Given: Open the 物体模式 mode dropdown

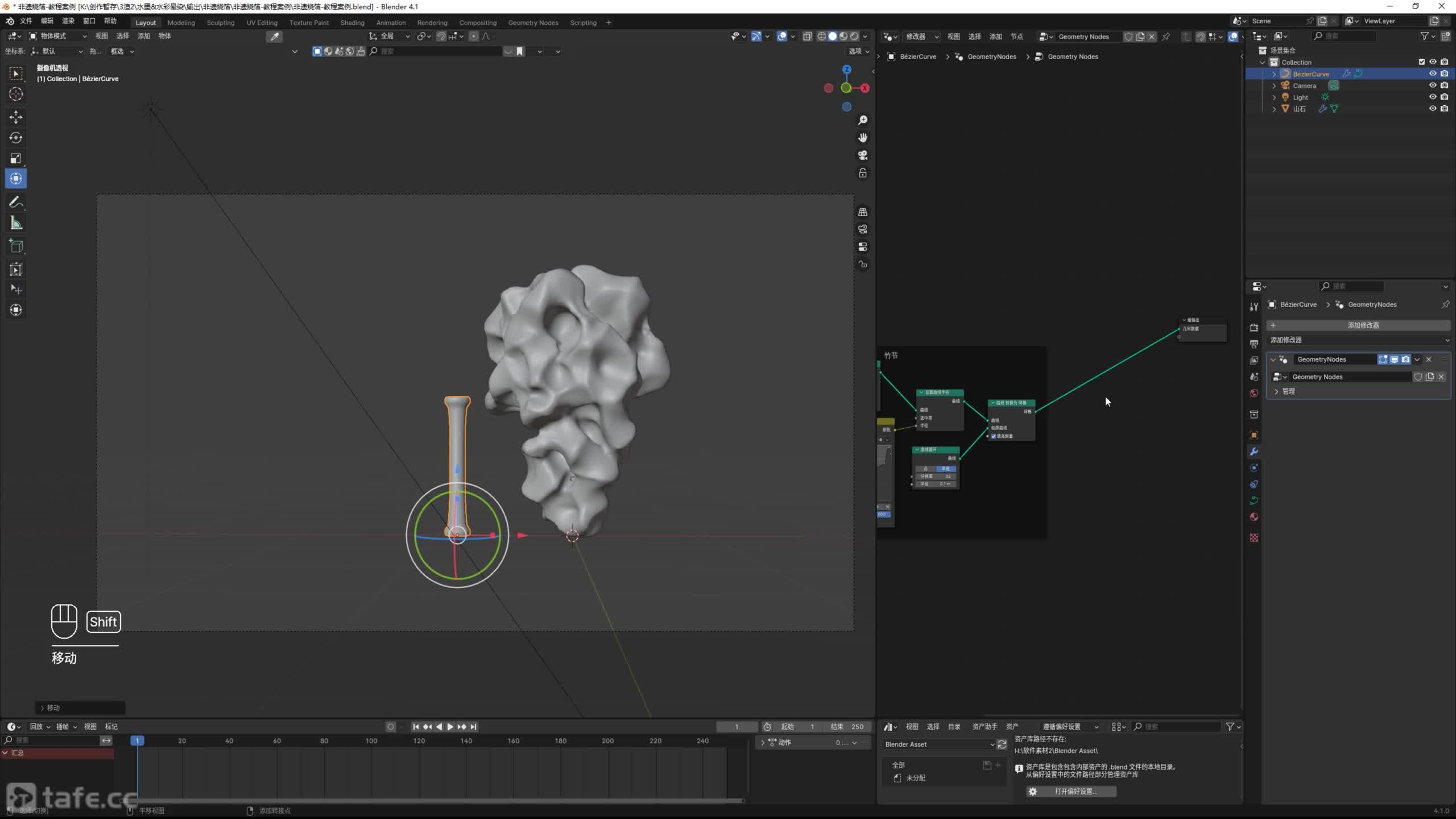Looking at the screenshot, I should coord(58,36).
